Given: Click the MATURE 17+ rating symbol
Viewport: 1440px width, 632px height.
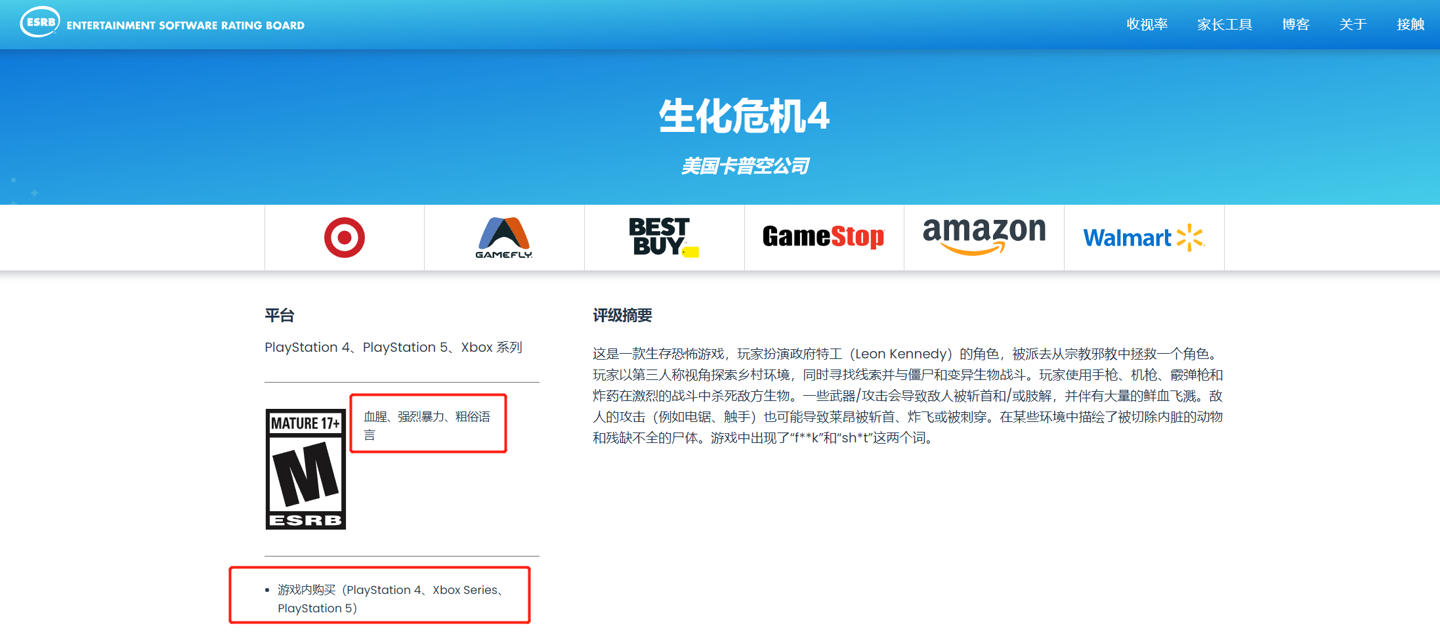Looking at the screenshot, I should [x=305, y=468].
